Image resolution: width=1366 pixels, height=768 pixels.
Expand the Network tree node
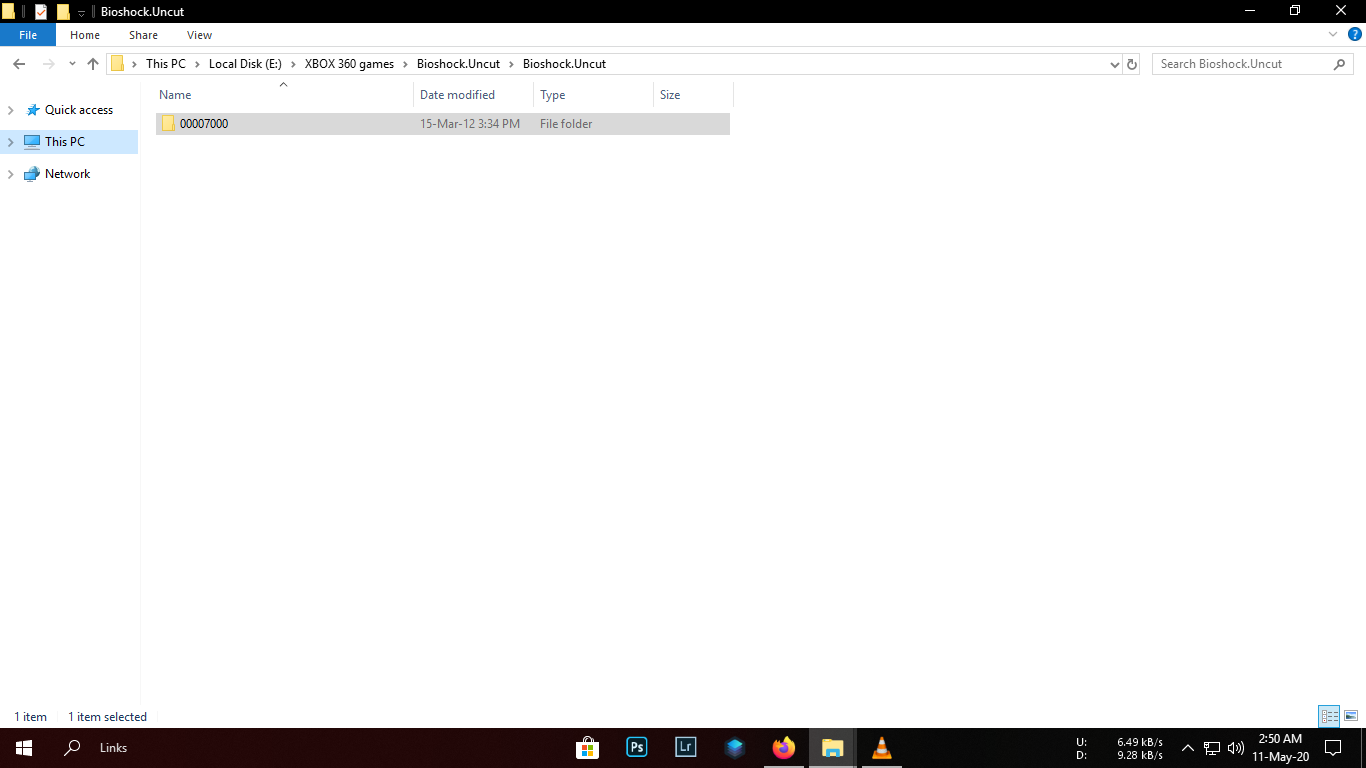click(11, 174)
